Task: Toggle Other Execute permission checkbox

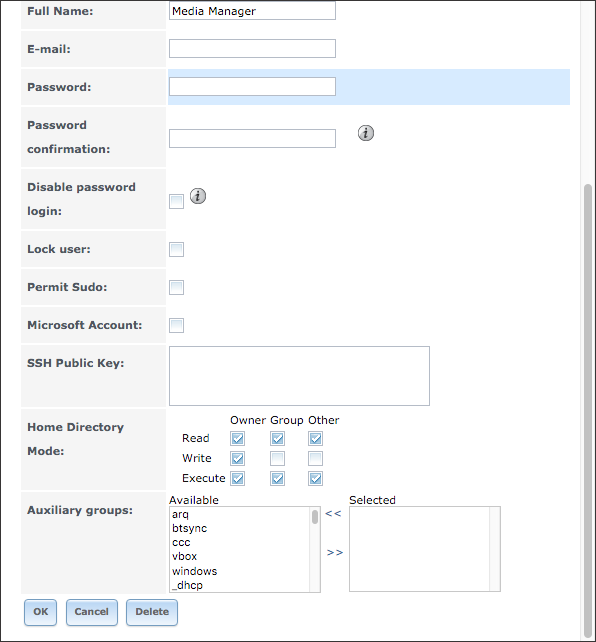Action: [315, 479]
